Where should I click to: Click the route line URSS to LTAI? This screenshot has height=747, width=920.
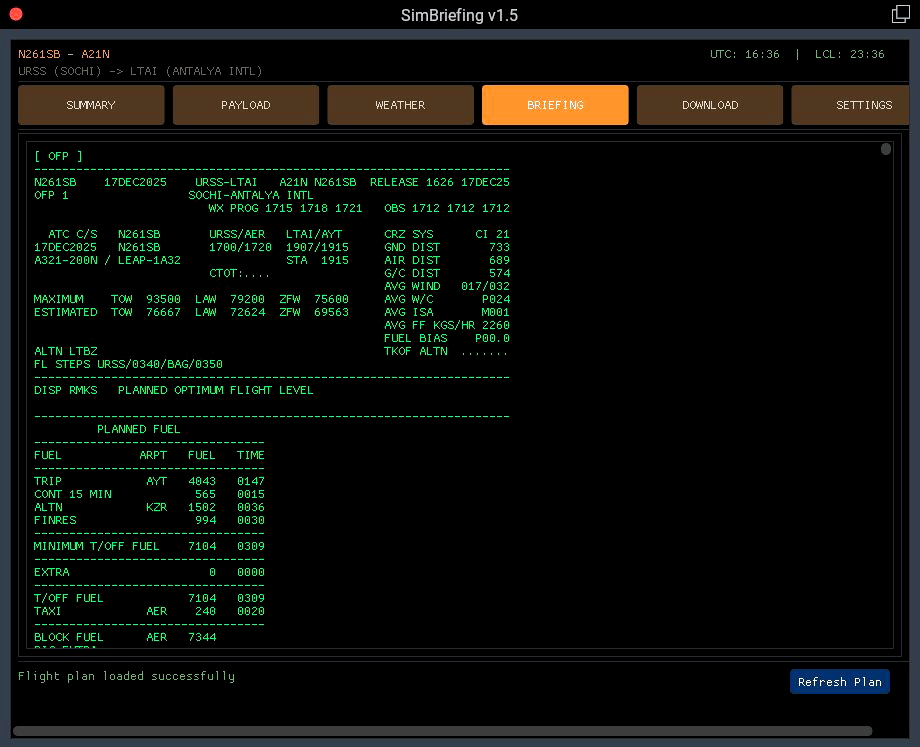[138, 70]
